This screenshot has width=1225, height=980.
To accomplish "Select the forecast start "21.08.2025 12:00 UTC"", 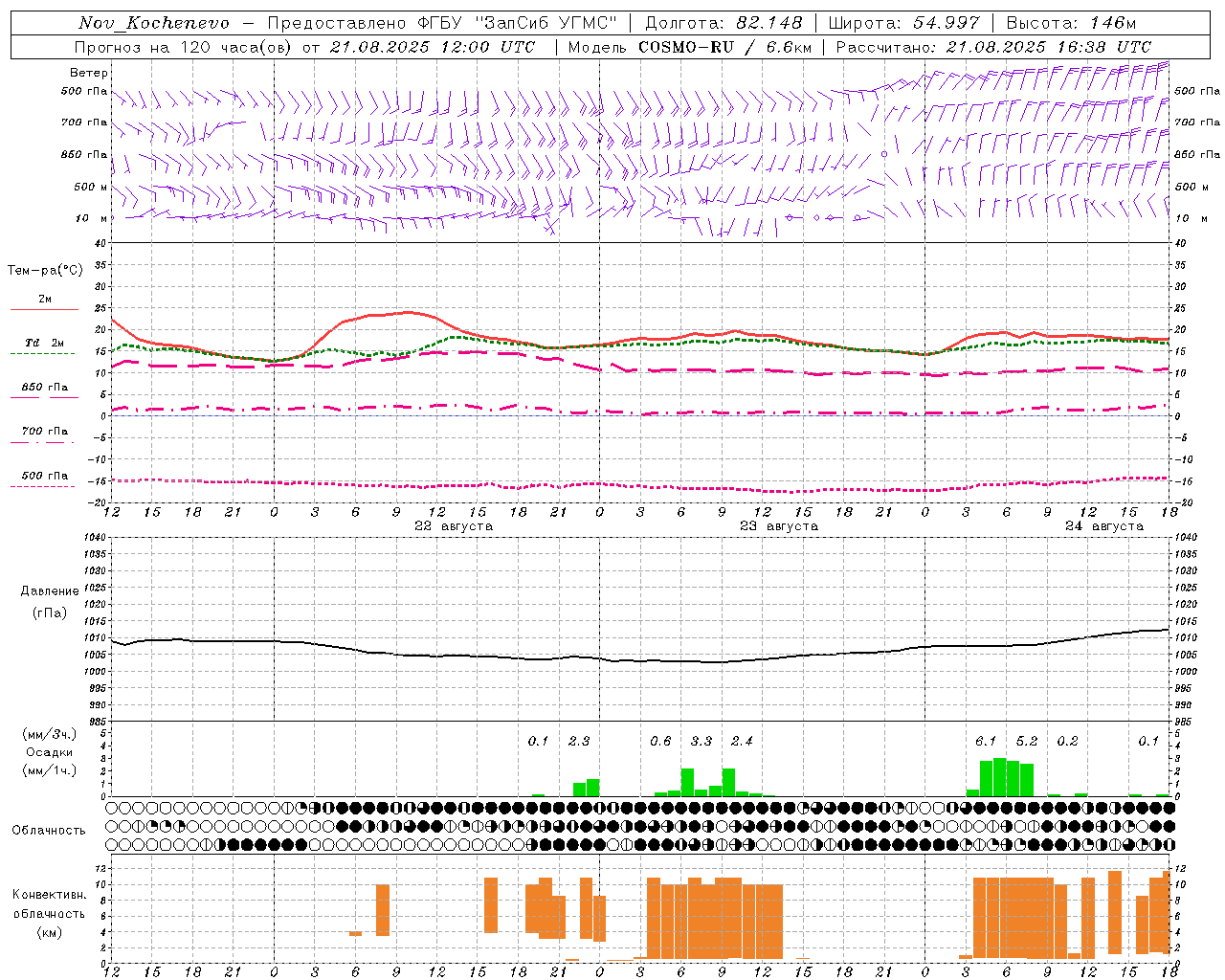I will [x=432, y=47].
